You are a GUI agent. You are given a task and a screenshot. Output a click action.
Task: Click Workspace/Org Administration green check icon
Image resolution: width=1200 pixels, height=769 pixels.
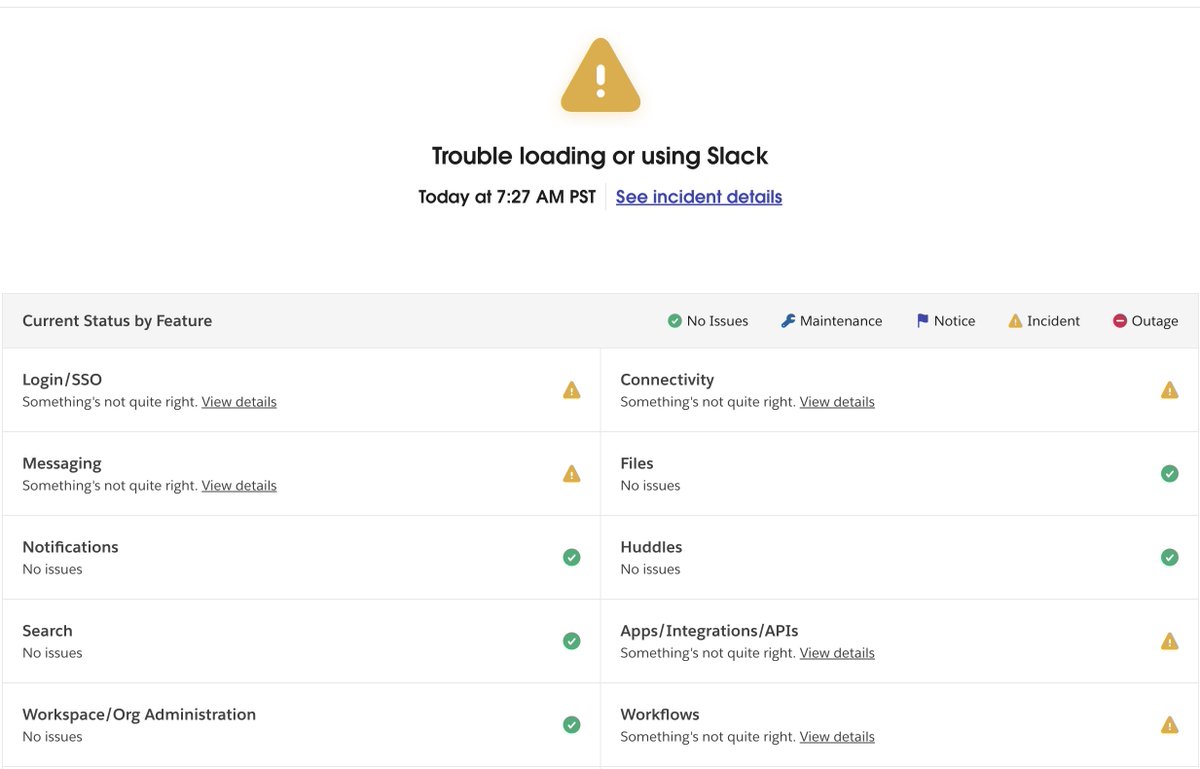click(572, 725)
